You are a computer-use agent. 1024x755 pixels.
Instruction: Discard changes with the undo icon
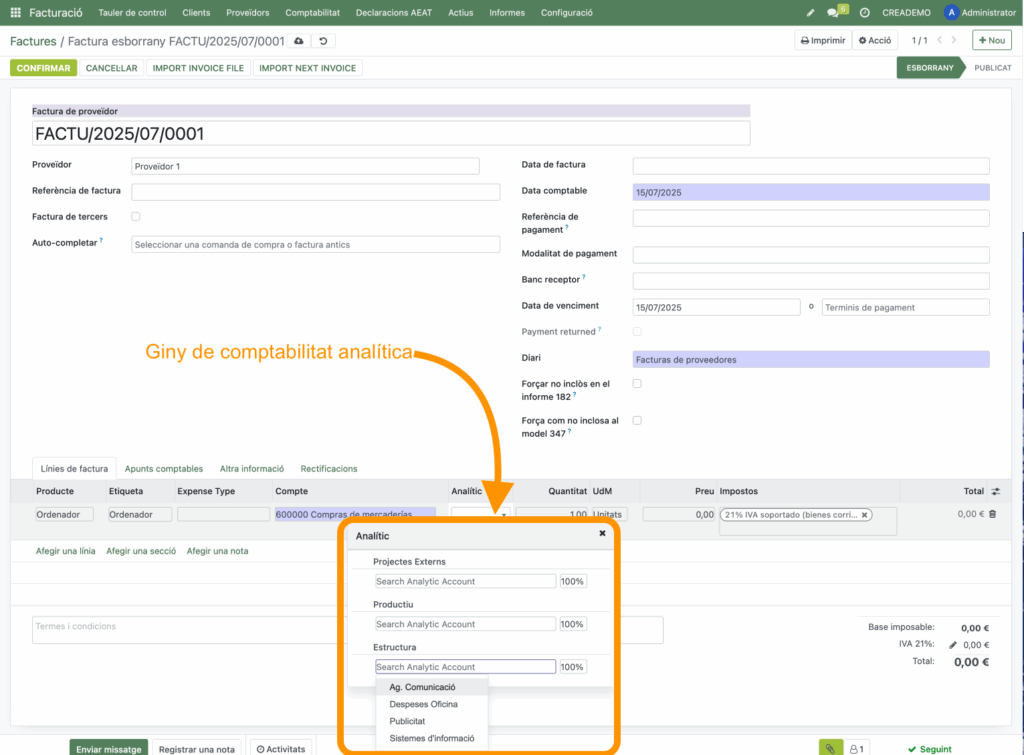(x=322, y=41)
